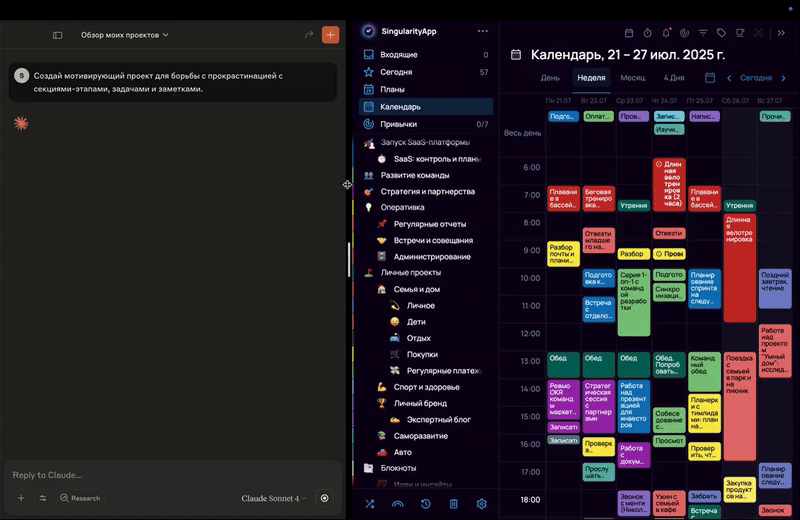The width and height of the screenshot is (800, 520).
Task: Open the timer icon in the calendar toolbar
Action: coord(647,33)
